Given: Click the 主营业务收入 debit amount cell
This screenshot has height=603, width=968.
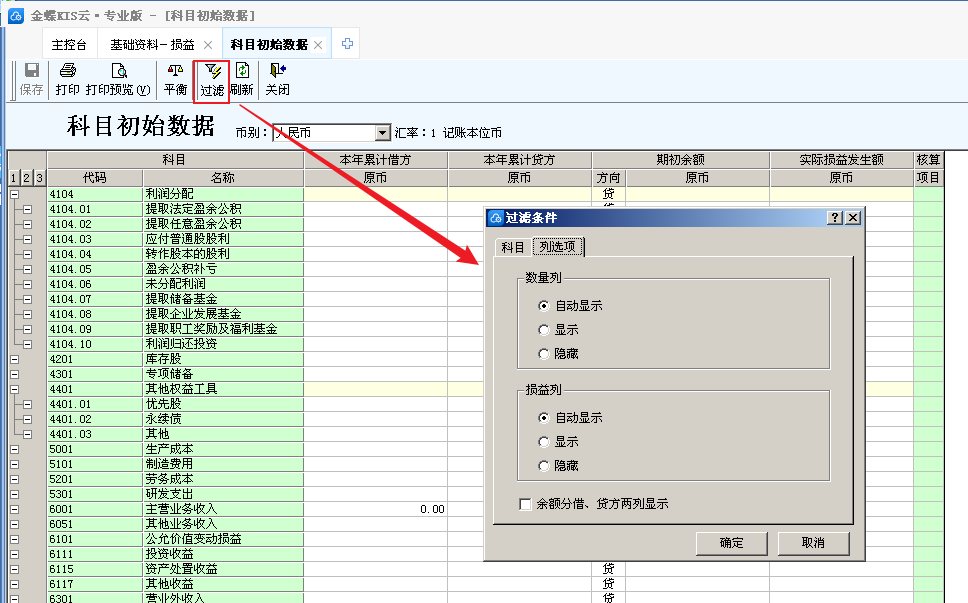Looking at the screenshot, I should pos(375,509).
